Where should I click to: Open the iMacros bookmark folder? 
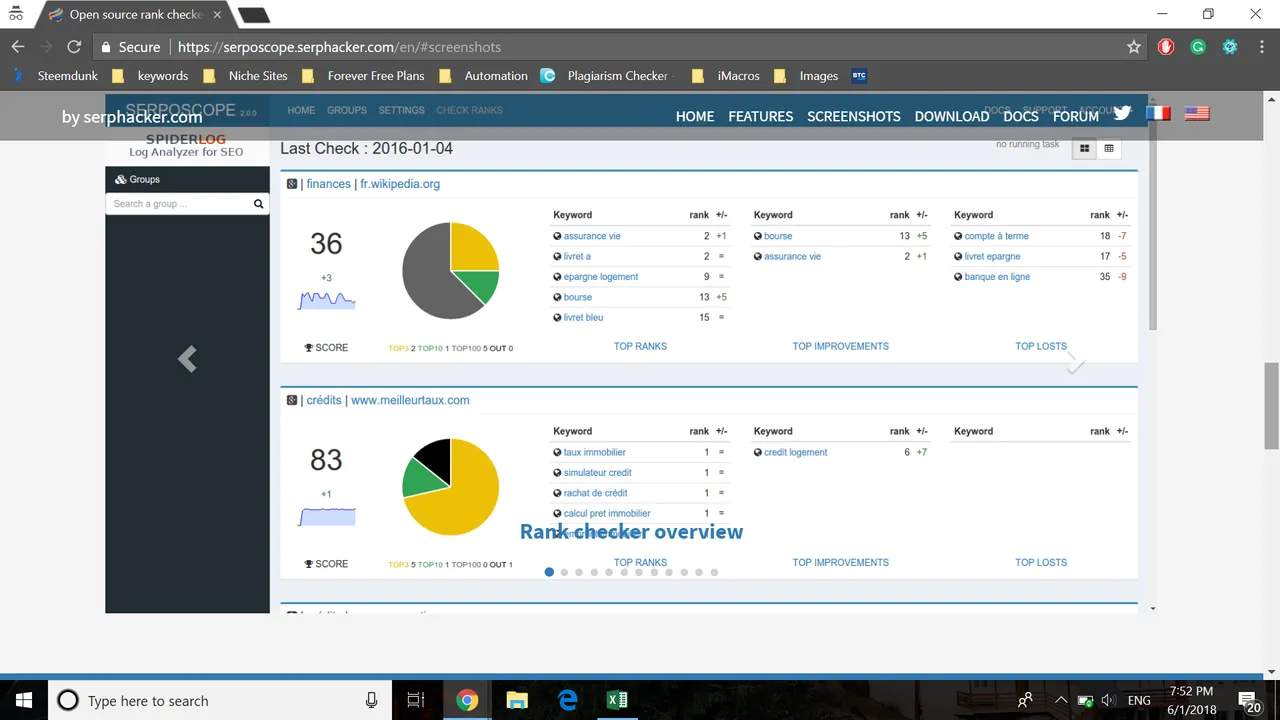(726, 76)
